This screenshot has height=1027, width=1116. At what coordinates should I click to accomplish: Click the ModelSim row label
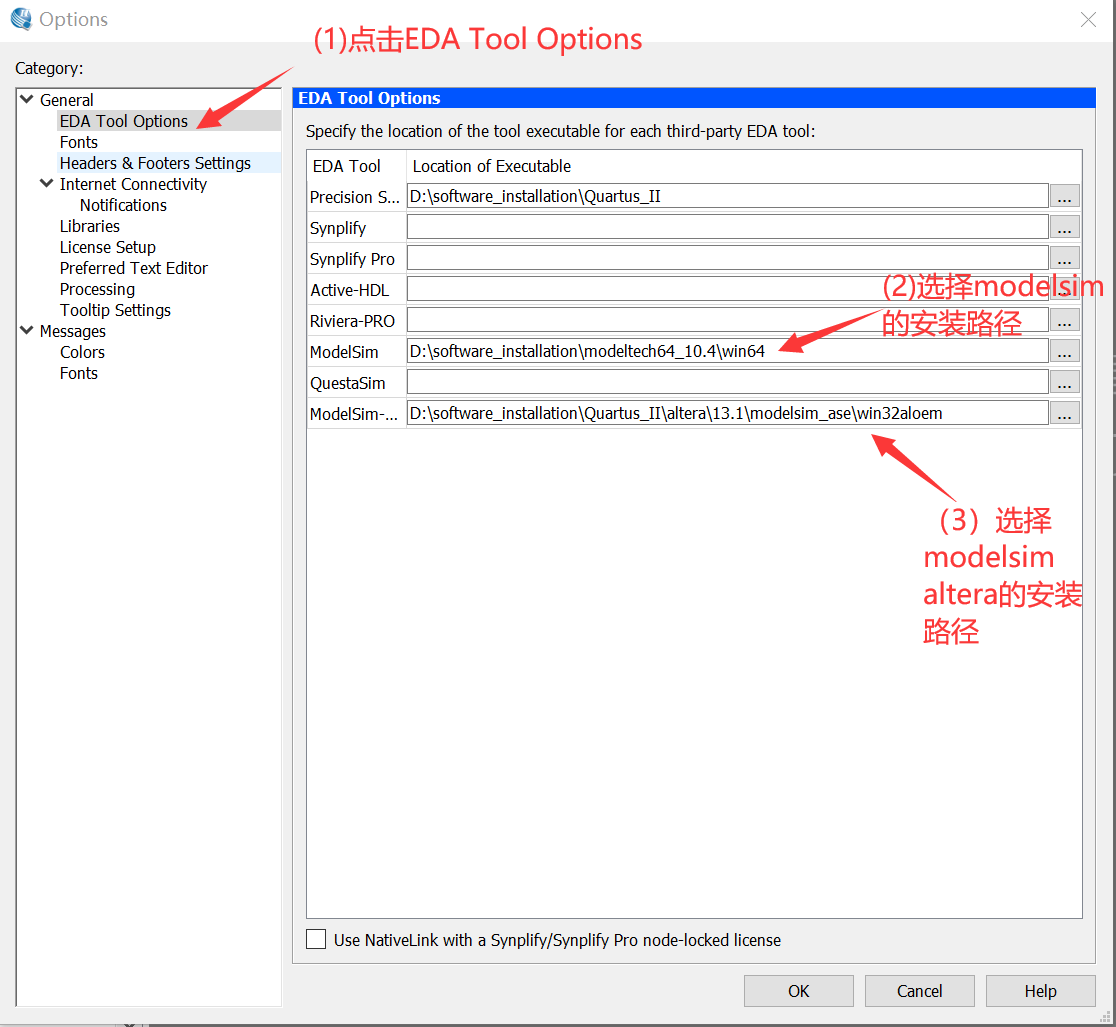[344, 352]
